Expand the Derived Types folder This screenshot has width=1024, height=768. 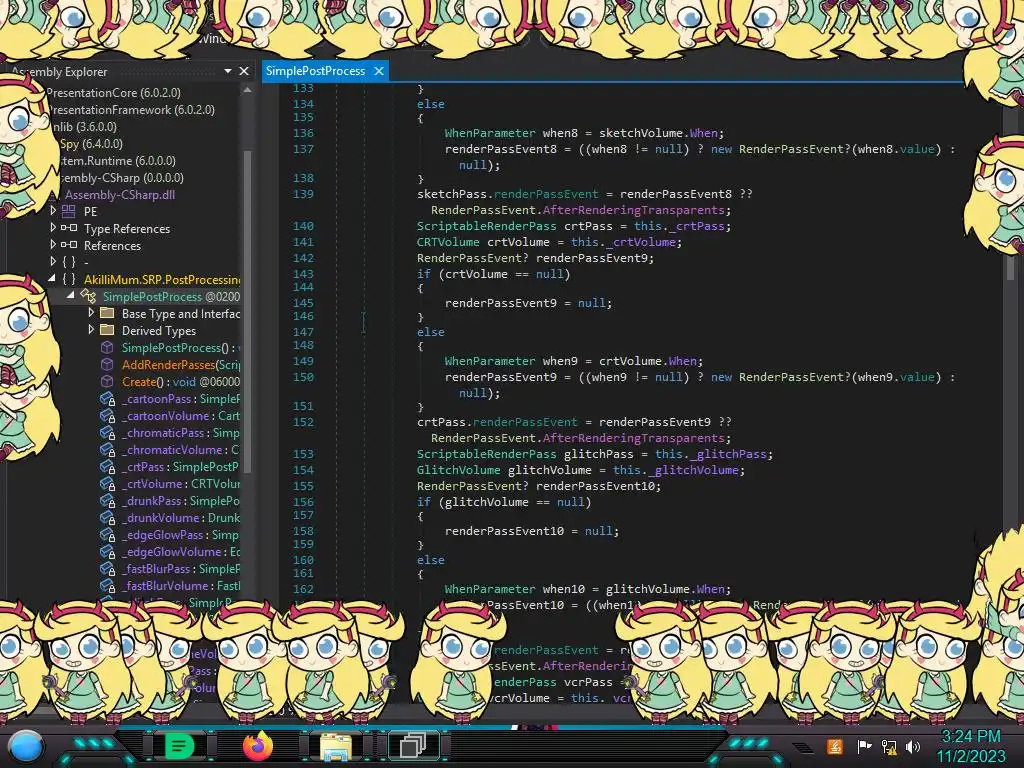coord(91,329)
